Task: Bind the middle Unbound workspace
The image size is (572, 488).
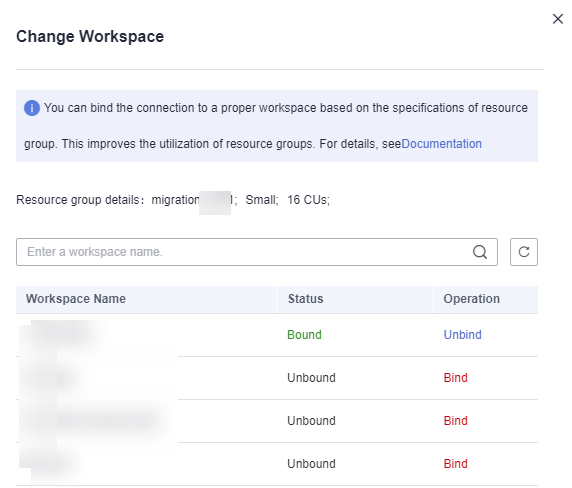Action: (x=456, y=421)
